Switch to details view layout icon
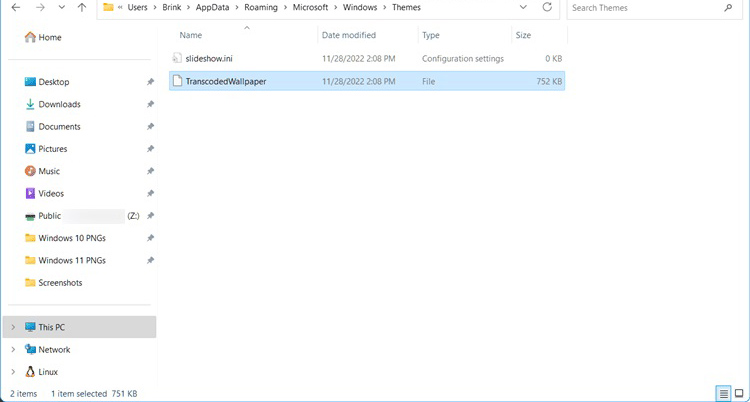The width and height of the screenshot is (750, 402). point(723,393)
